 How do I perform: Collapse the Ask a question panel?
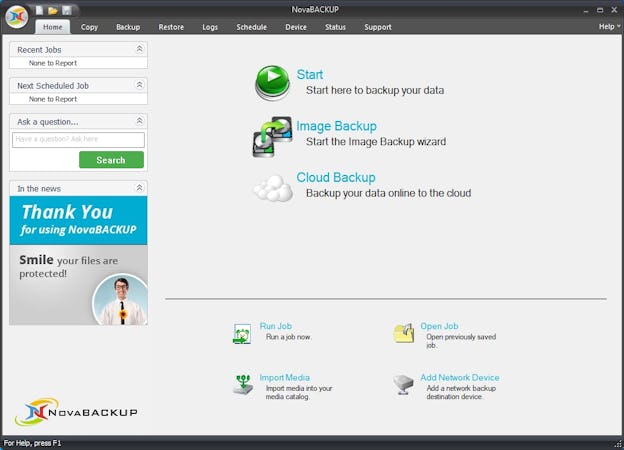tap(139, 121)
